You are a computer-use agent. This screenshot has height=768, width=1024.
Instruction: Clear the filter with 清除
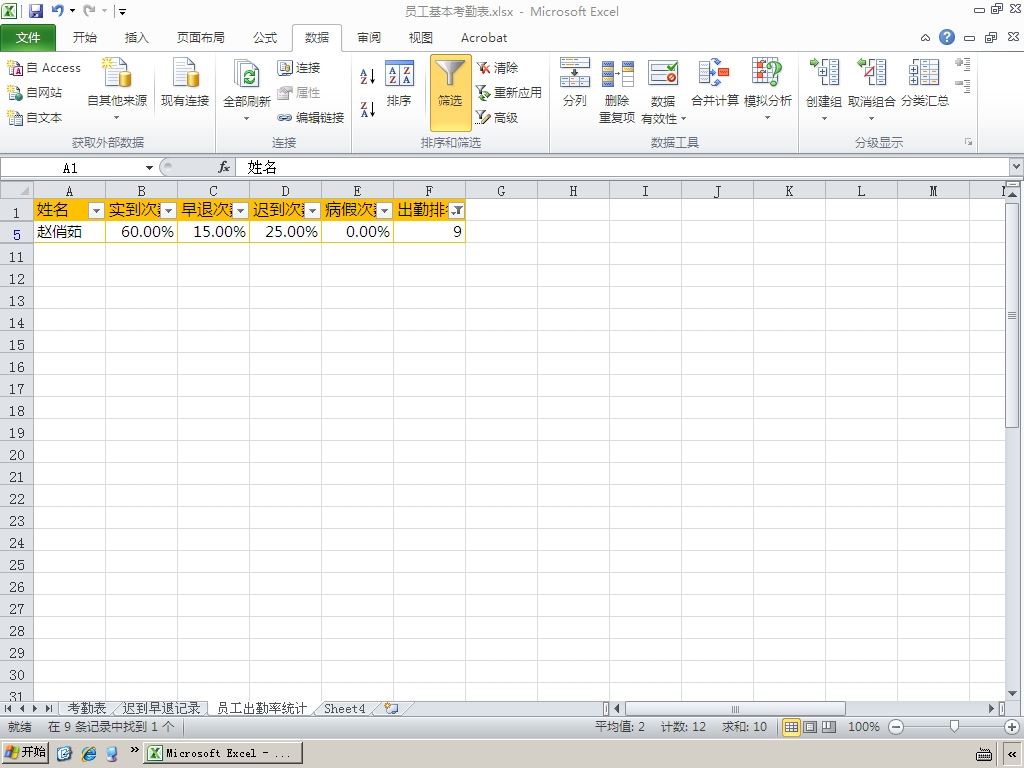pos(497,68)
